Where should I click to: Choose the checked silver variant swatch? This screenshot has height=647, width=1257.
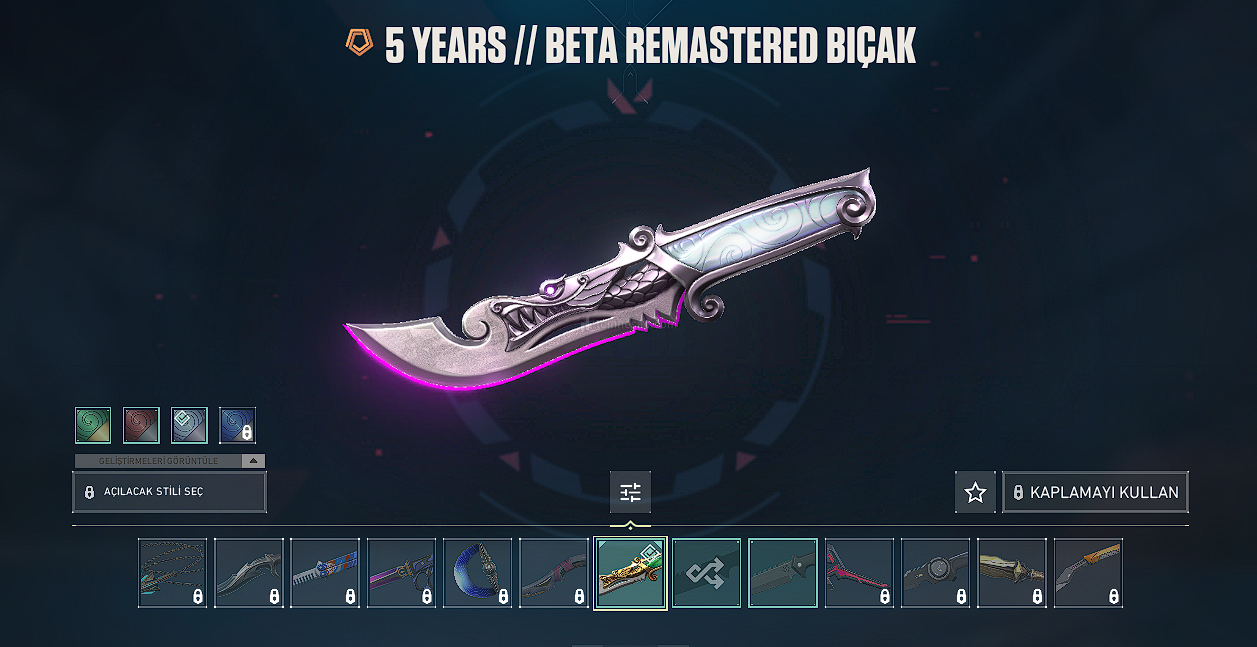coord(189,425)
